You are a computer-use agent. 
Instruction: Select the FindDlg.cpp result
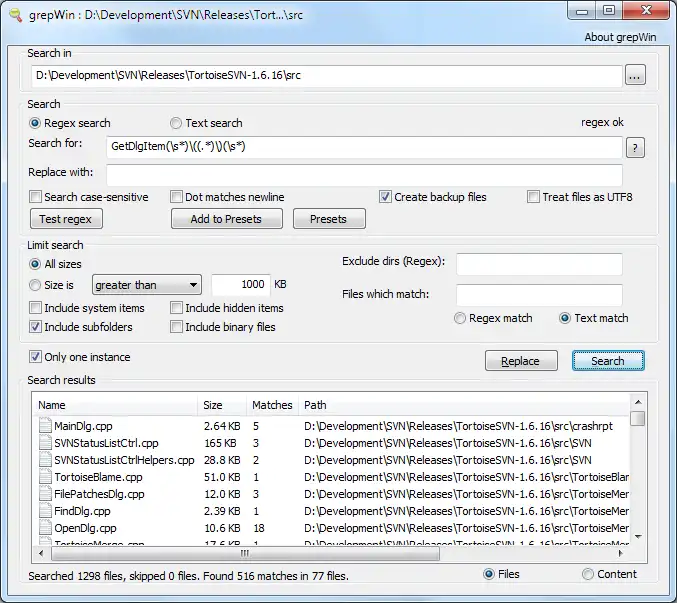(x=331, y=511)
